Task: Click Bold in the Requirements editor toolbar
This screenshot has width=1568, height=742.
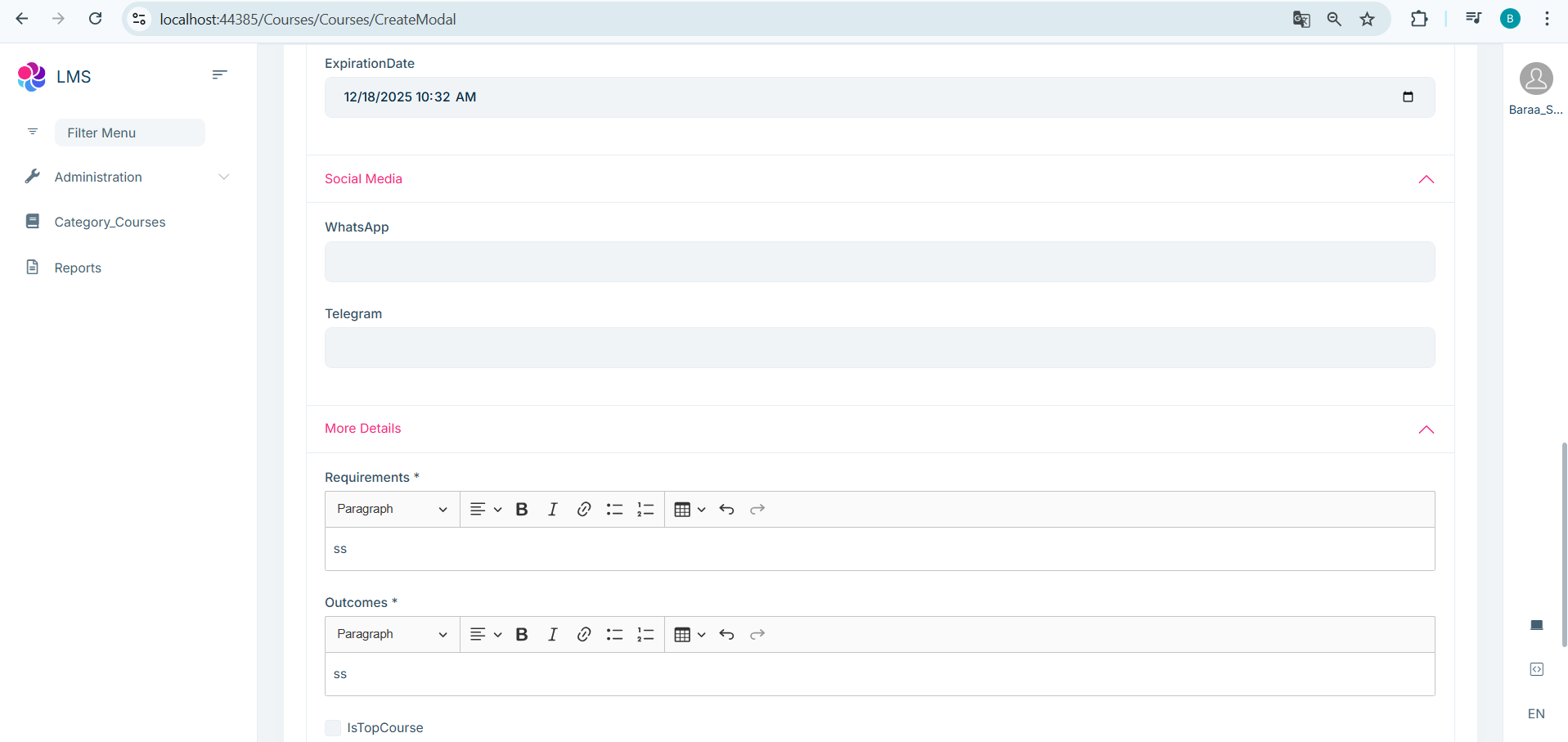Action: tap(522, 510)
